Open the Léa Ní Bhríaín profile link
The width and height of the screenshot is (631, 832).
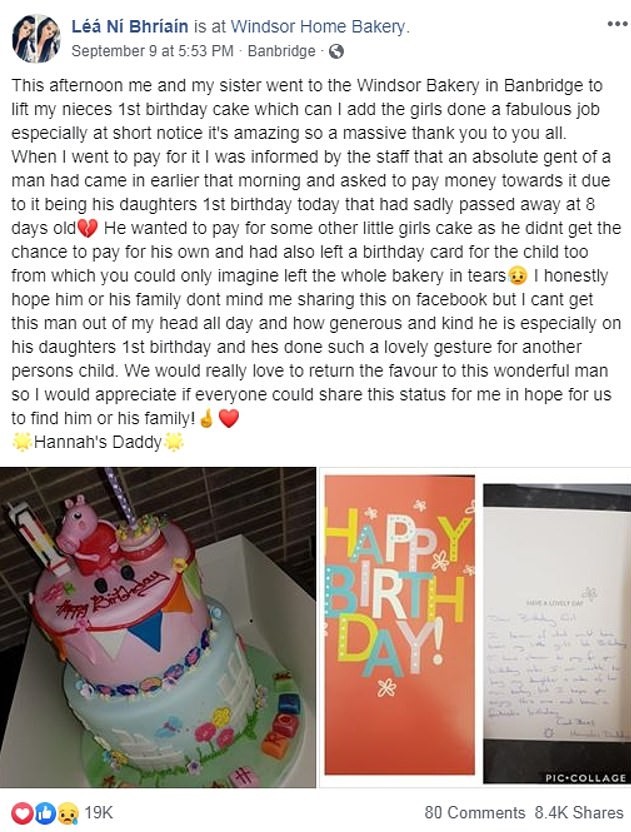coord(129,26)
